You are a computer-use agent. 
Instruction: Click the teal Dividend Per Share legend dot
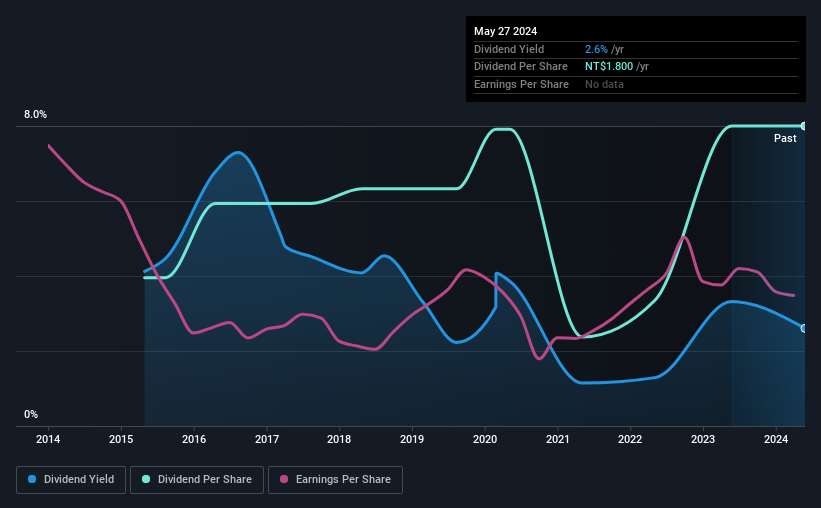click(146, 479)
